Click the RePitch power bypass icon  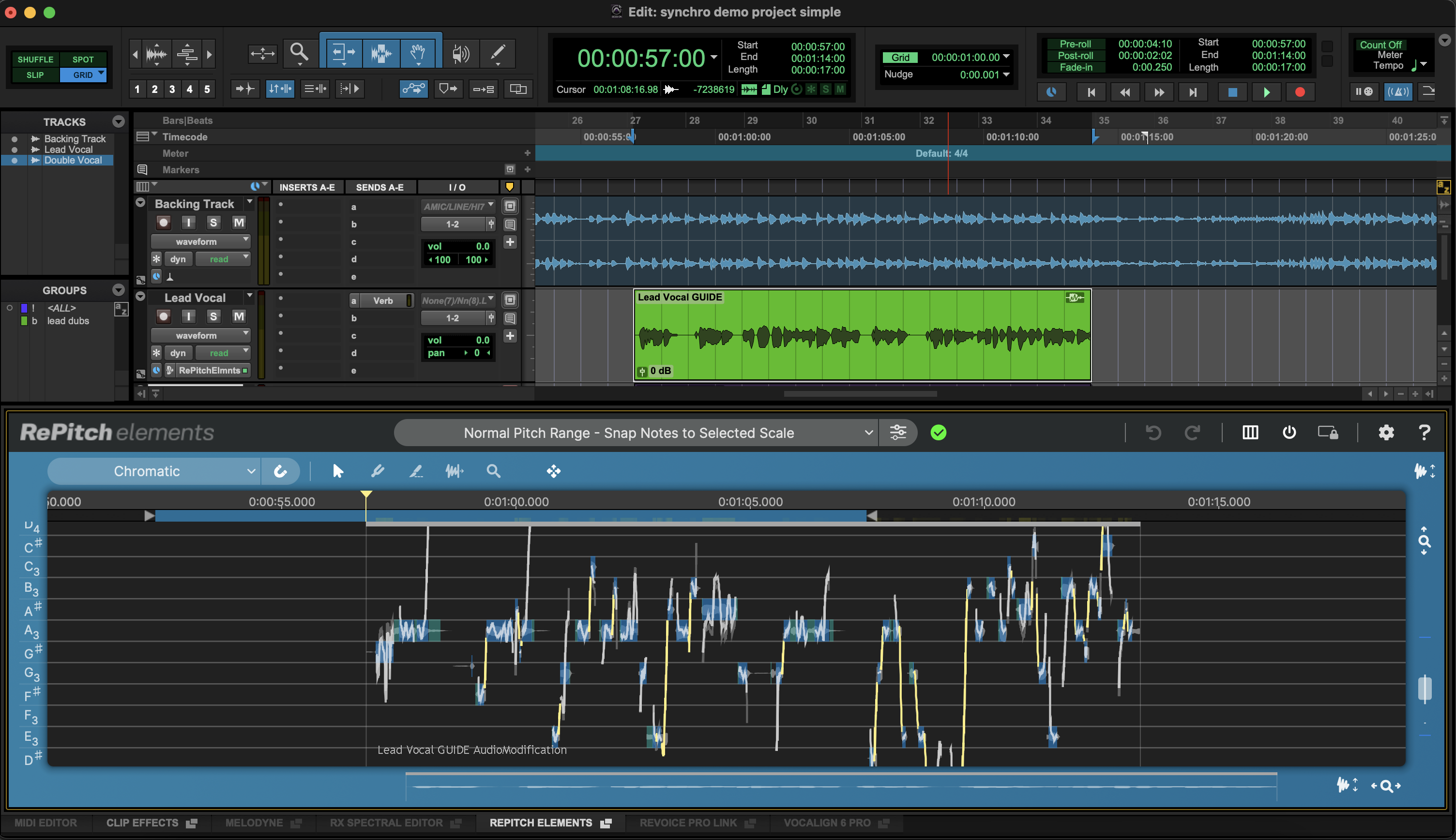point(1289,433)
